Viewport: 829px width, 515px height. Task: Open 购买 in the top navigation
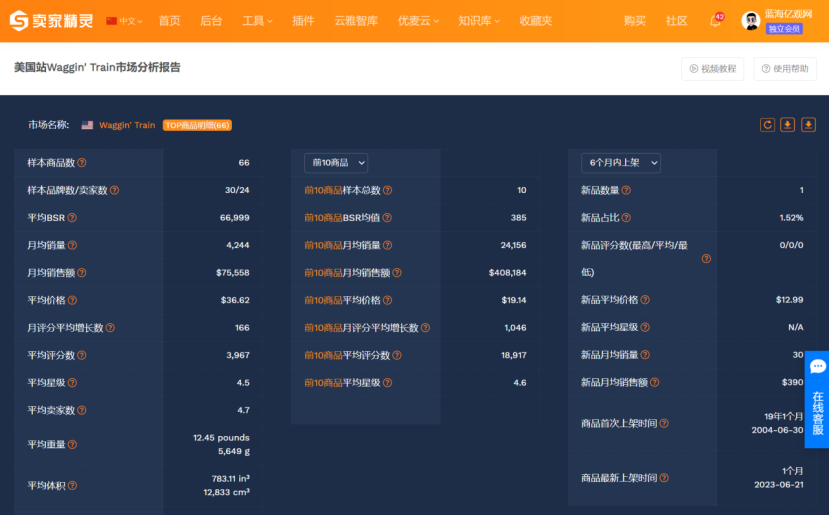point(634,21)
